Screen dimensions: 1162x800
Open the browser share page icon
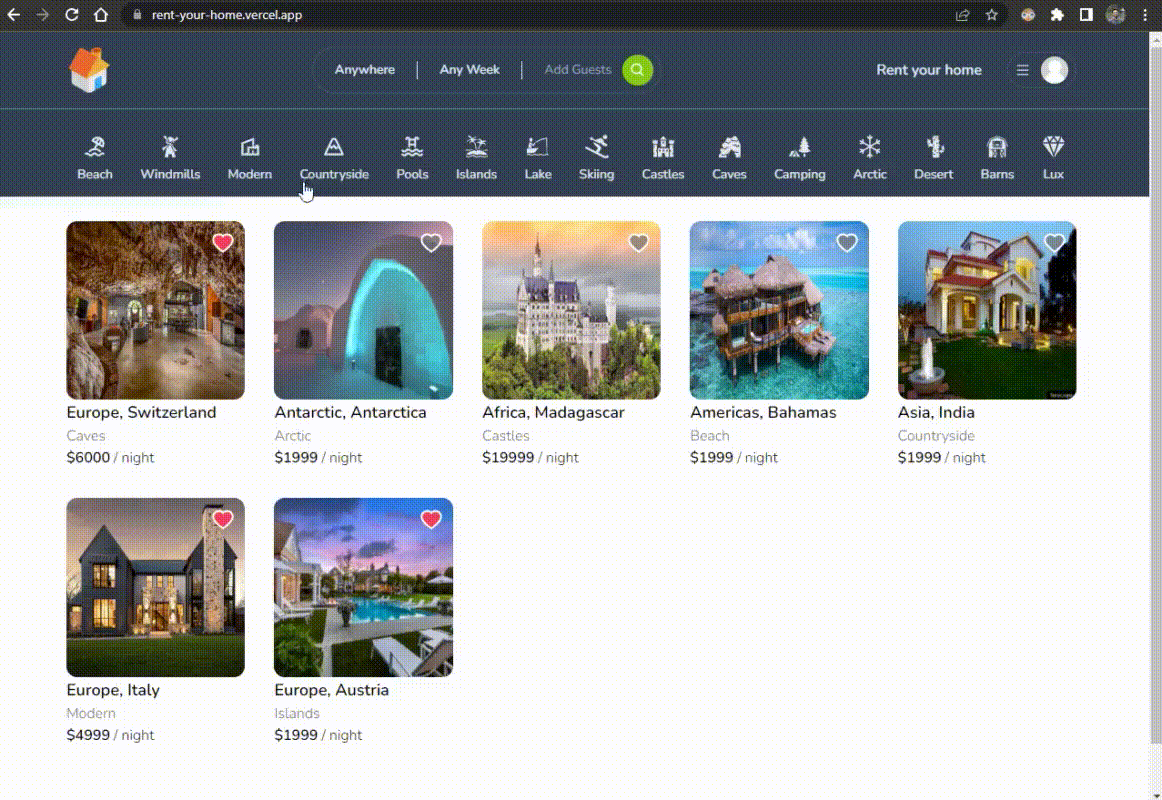point(962,15)
